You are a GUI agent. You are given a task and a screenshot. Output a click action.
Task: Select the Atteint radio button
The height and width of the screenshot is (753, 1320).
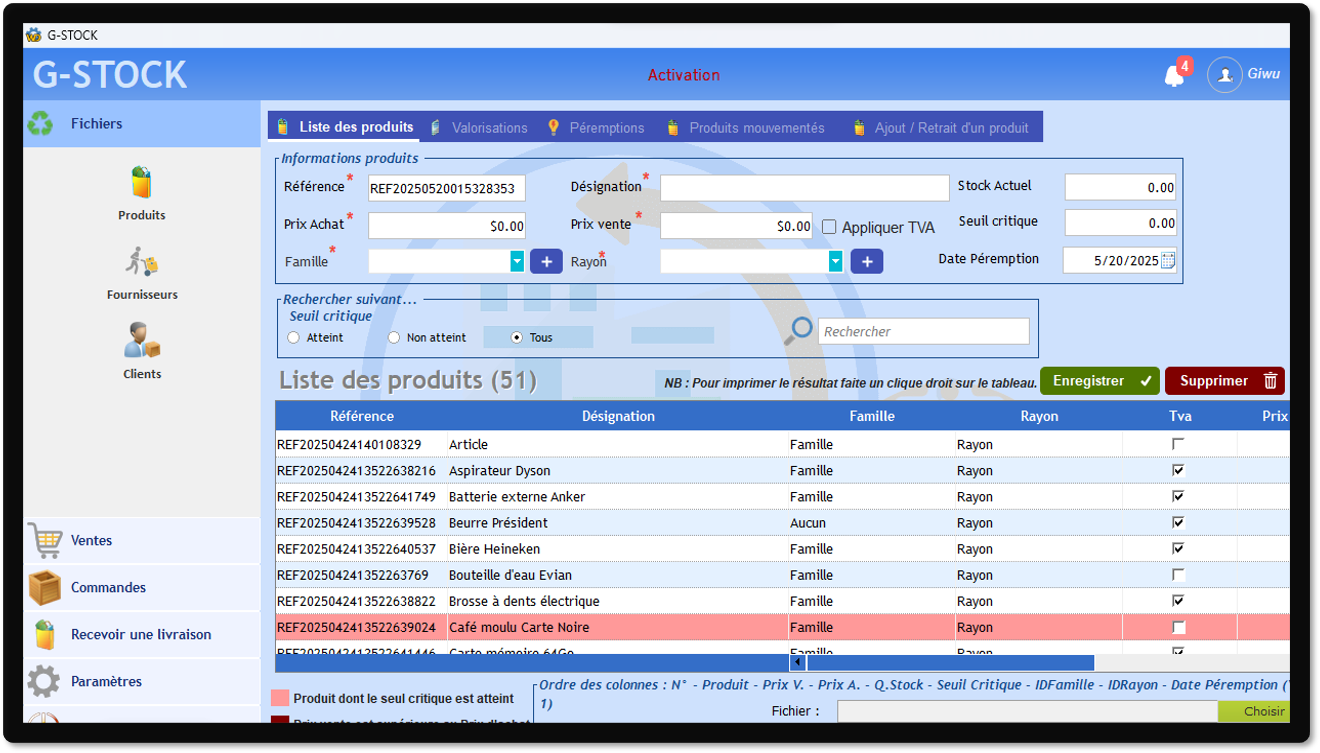[293, 338]
